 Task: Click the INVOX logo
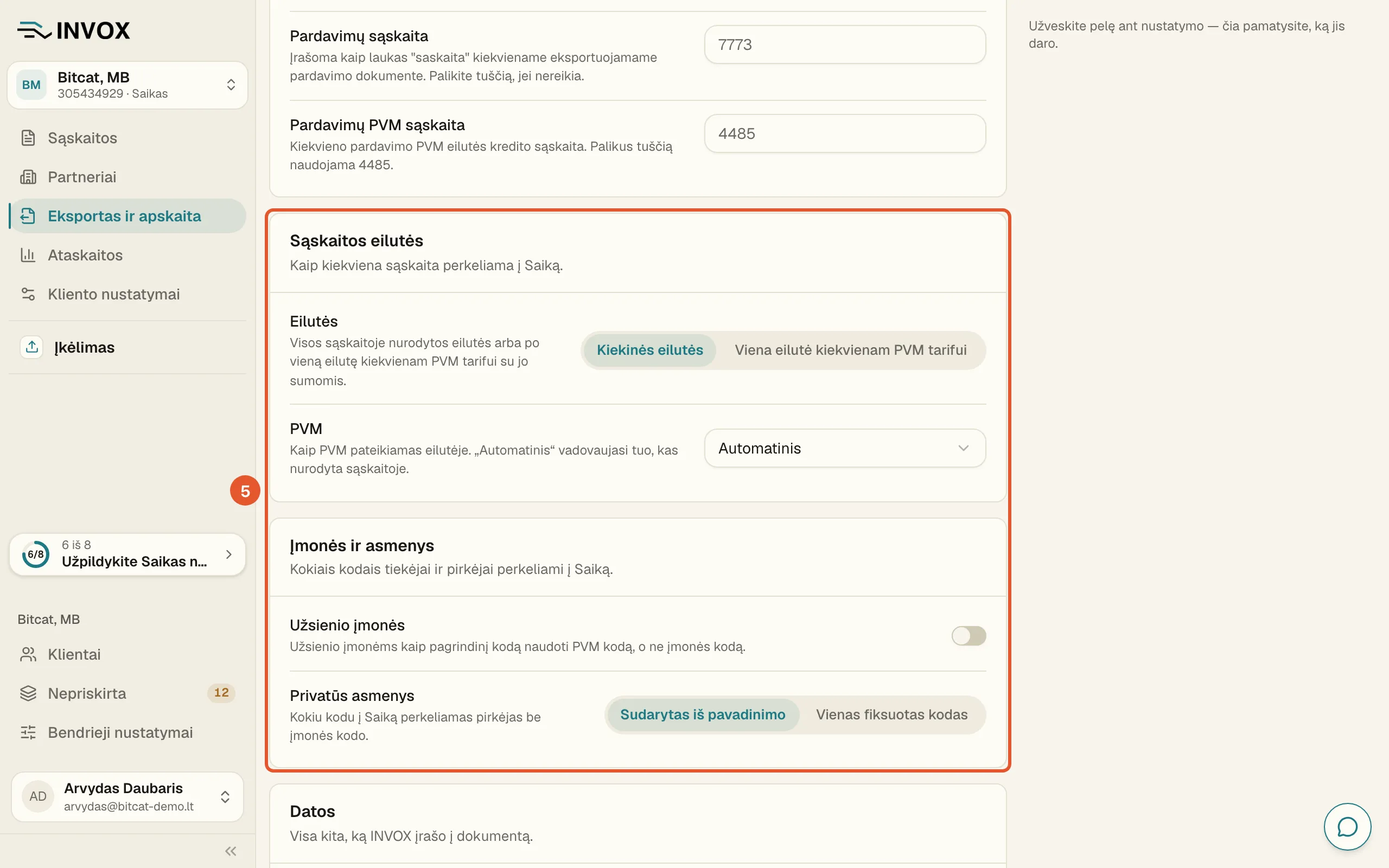coord(74,30)
